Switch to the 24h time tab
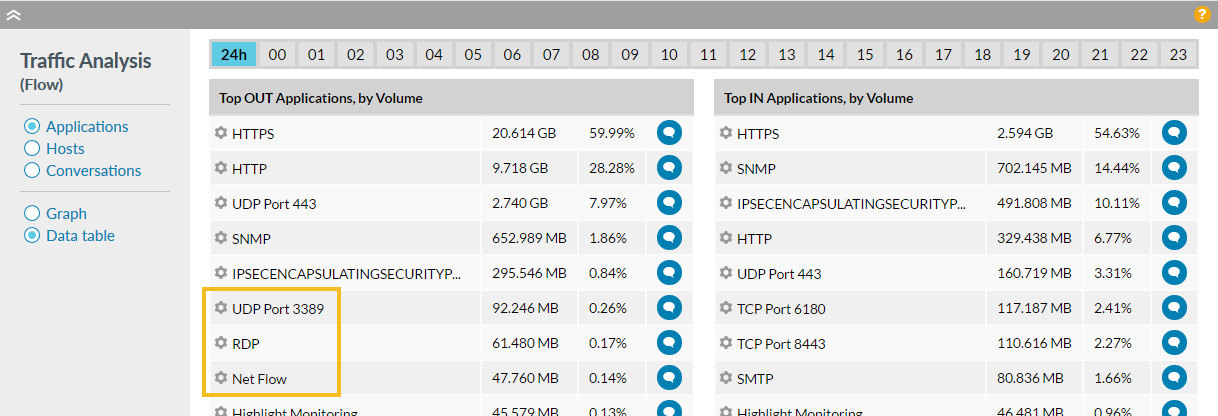 click(234, 55)
